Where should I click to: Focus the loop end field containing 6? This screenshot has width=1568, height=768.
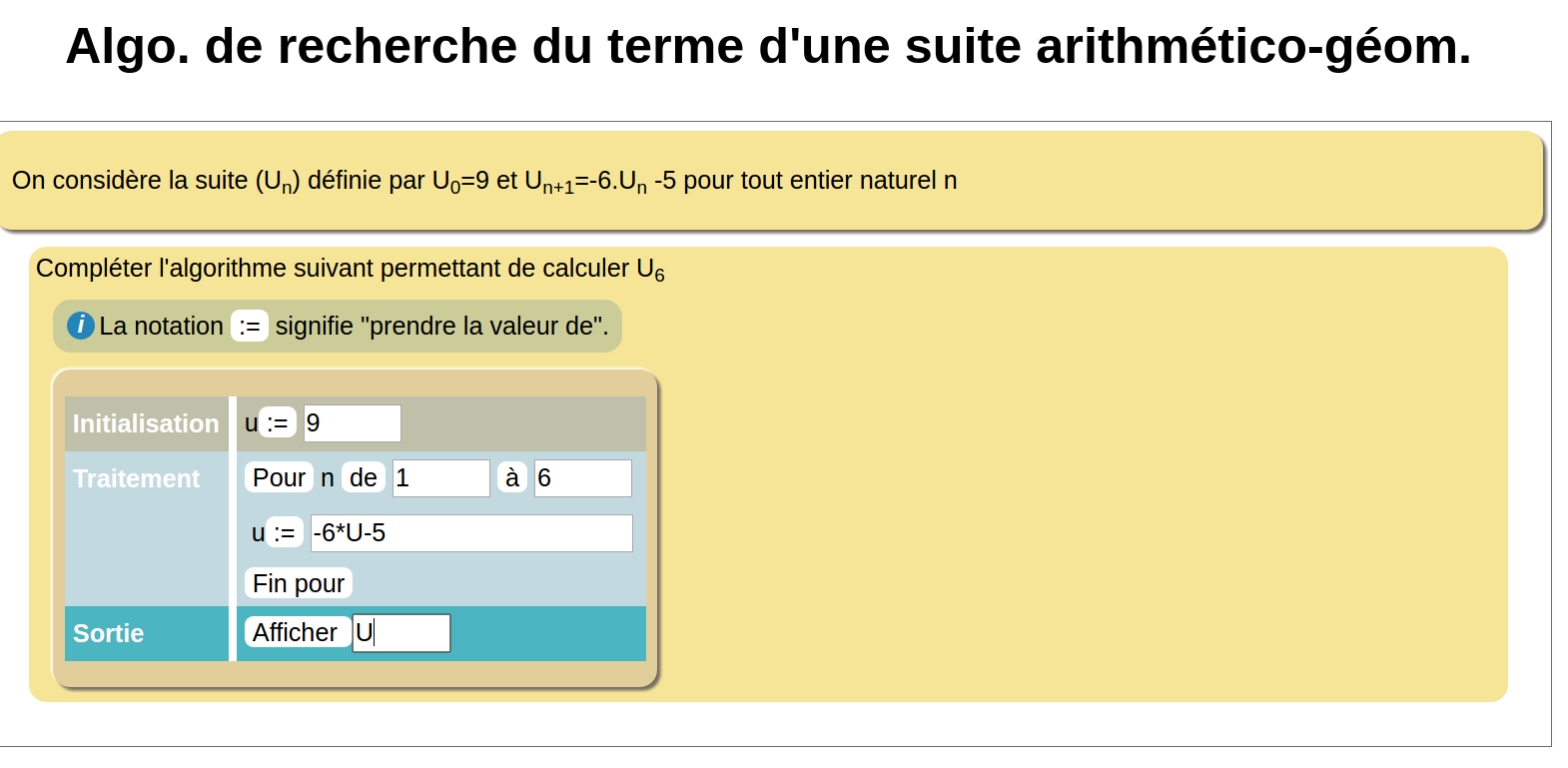pyautogui.click(x=582, y=478)
